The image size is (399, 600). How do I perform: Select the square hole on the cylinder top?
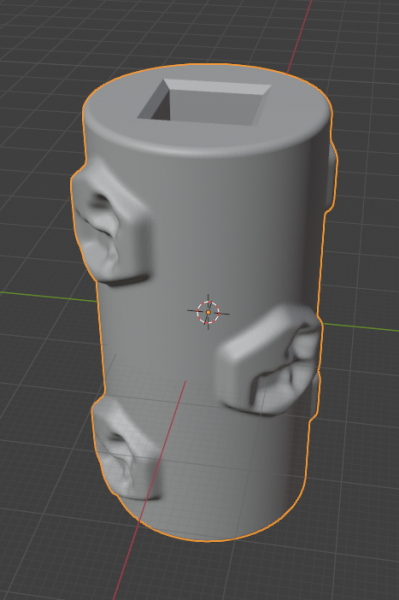(204, 102)
